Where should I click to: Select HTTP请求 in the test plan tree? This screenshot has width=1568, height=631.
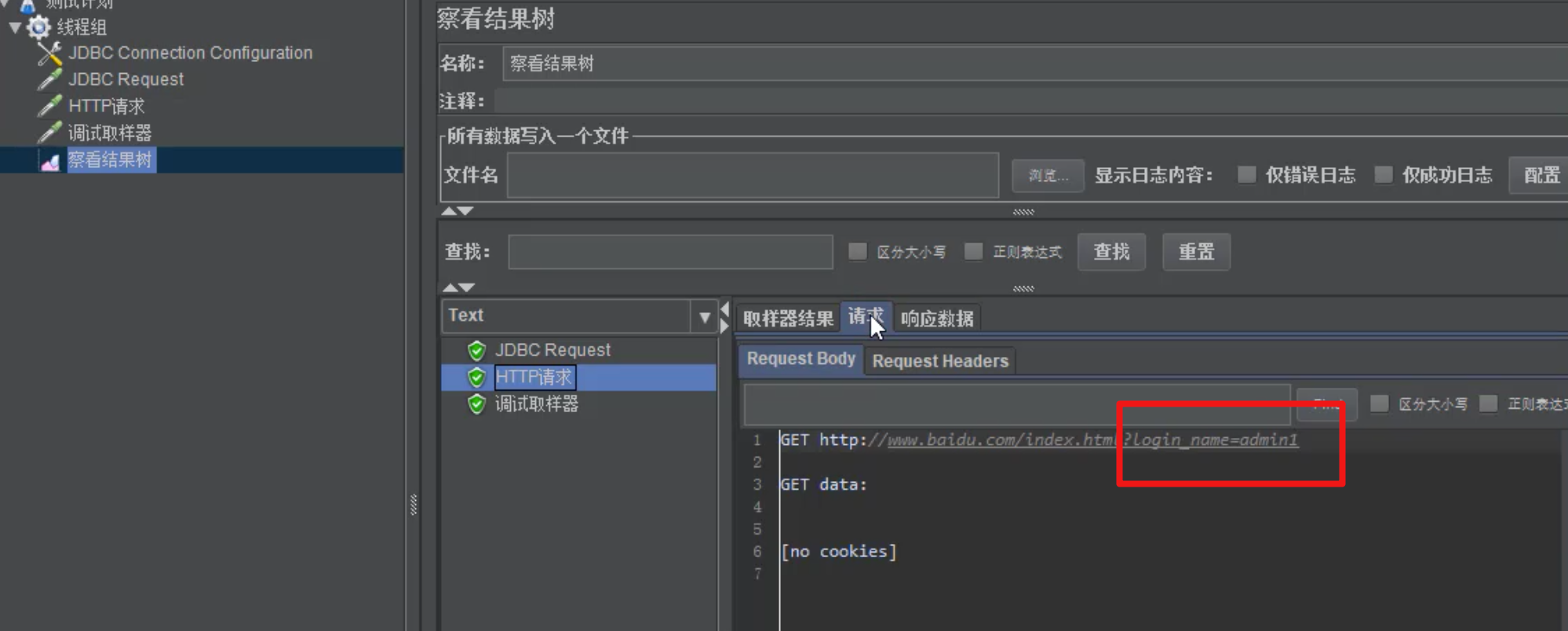coord(106,106)
